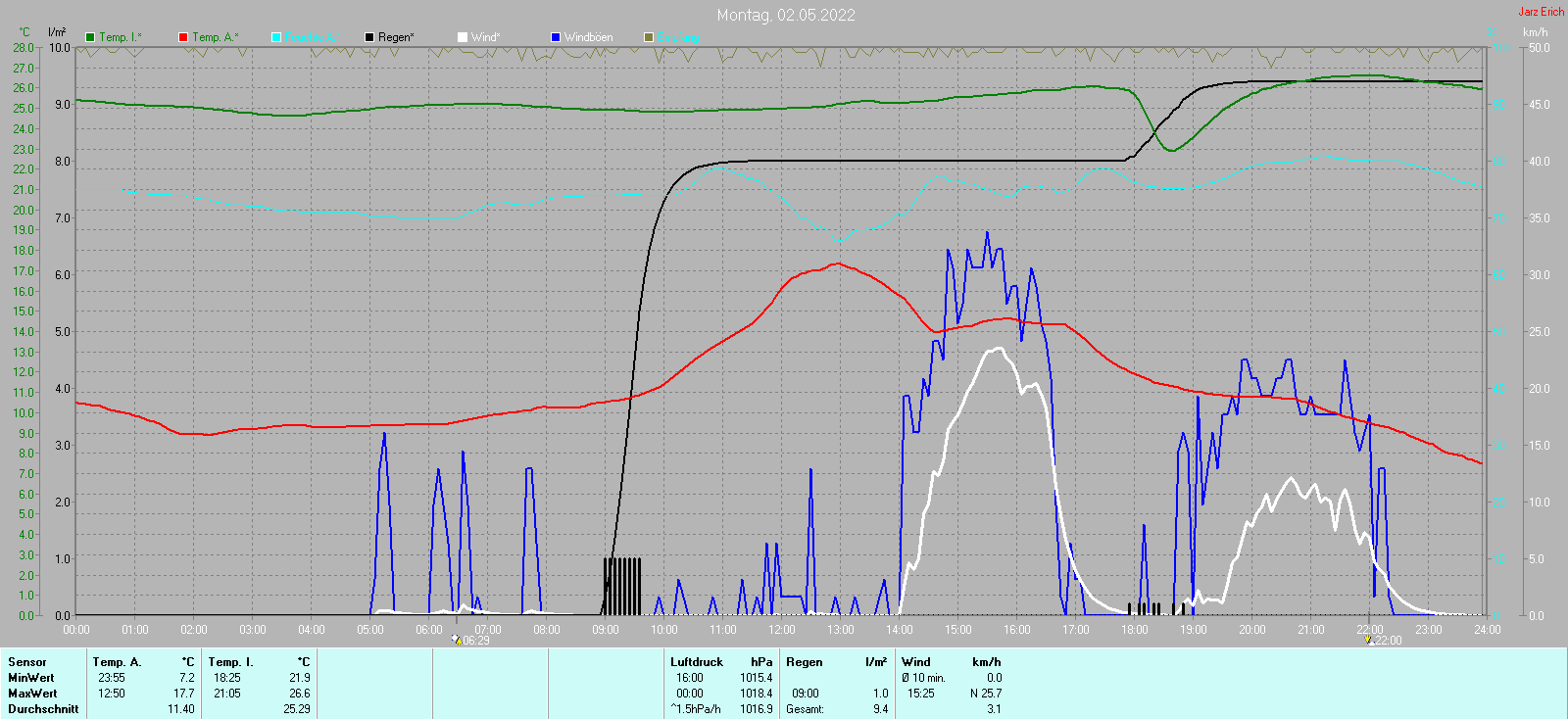Click the sunset icon at 22:00

click(x=1369, y=640)
